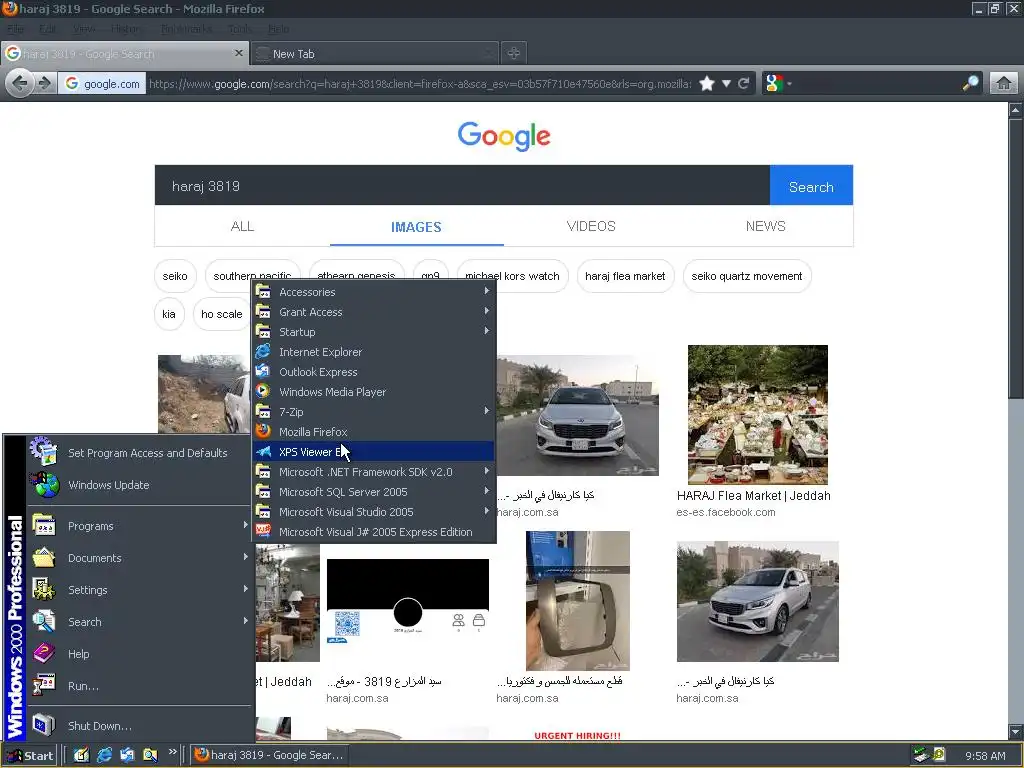Expand Settings in the Start menu
The height and width of the screenshot is (768, 1024).
(x=138, y=590)
